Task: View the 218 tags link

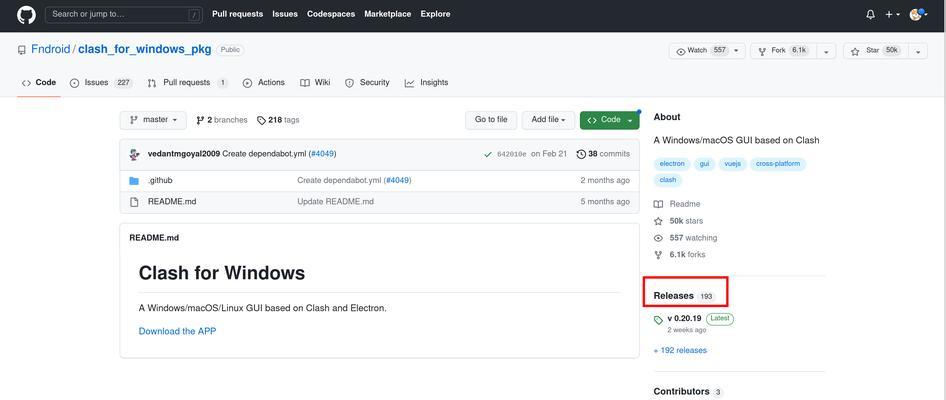Action: 278,120
